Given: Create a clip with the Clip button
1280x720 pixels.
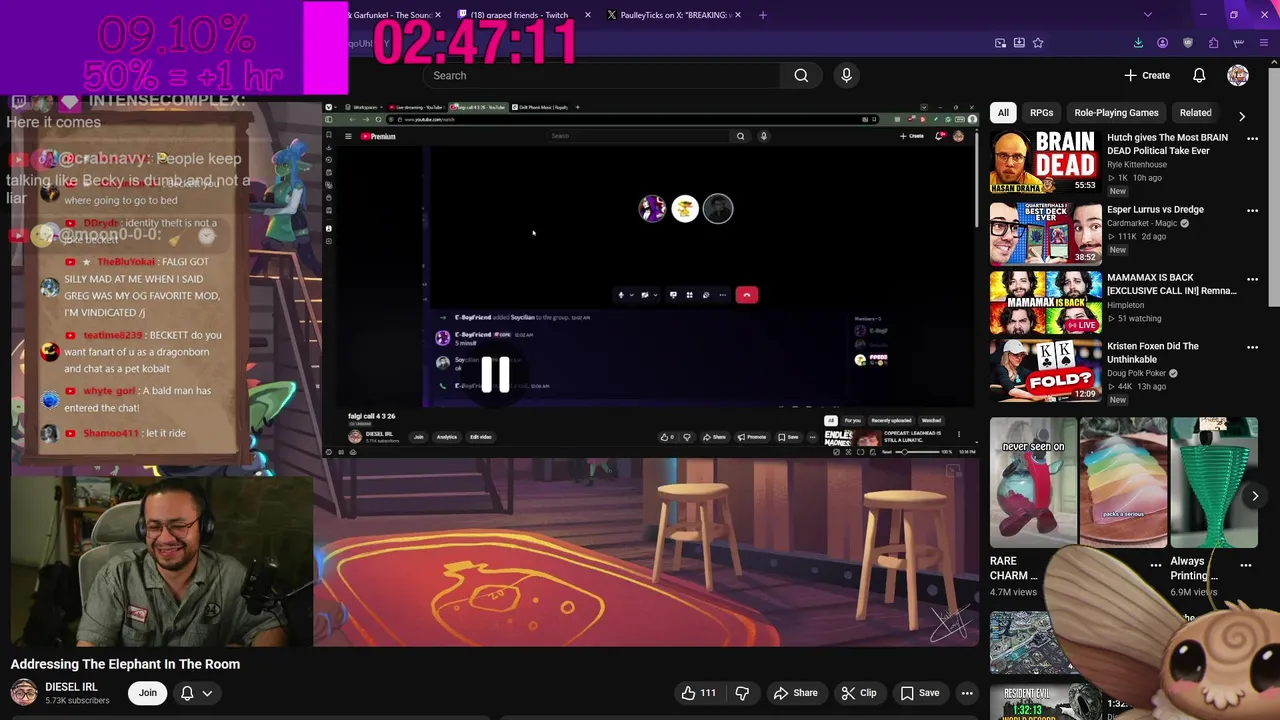Looking at the screenshot, I should [858, 693].
